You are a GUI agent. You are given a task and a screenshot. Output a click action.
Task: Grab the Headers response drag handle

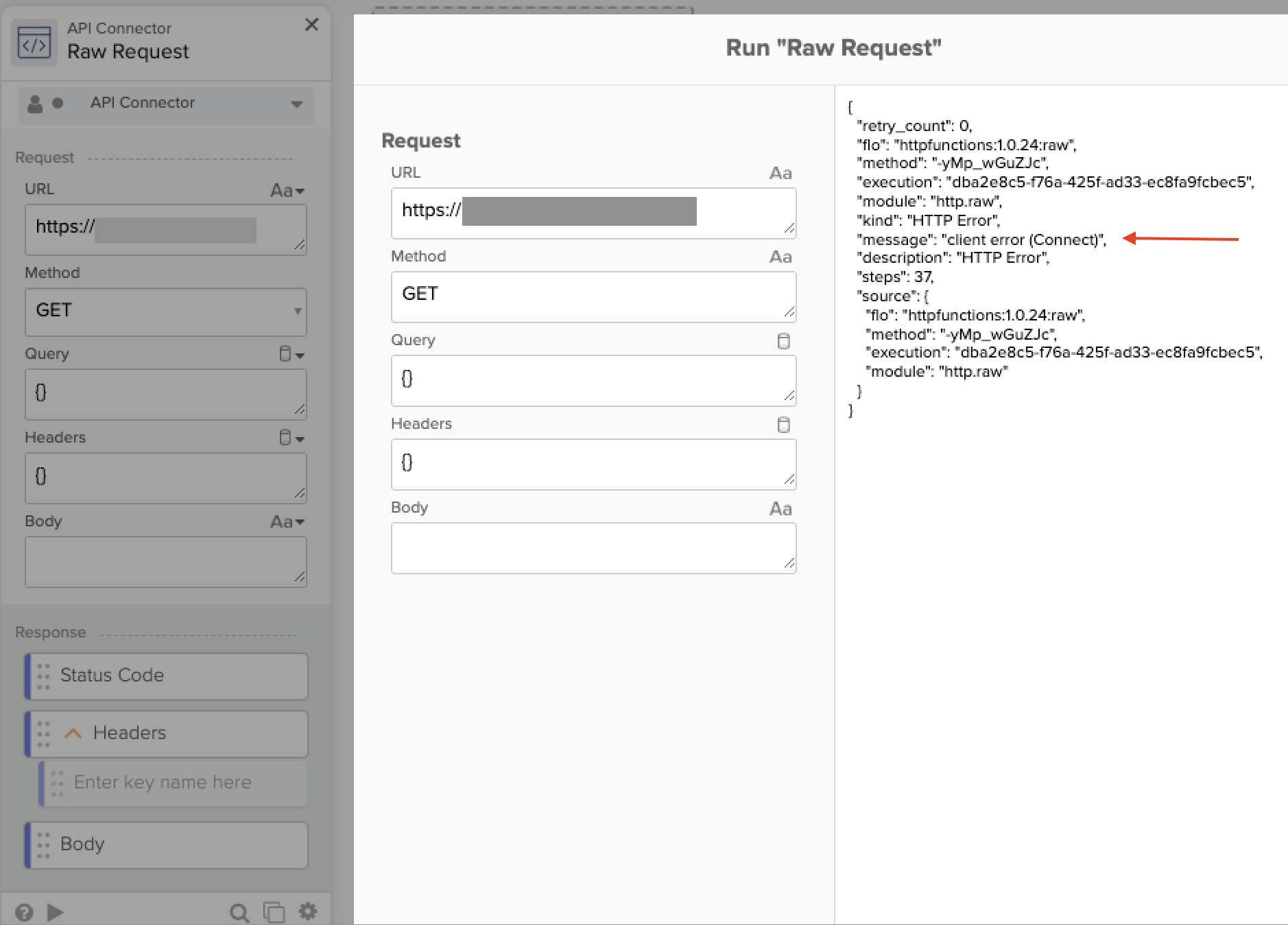pos(43,734)
